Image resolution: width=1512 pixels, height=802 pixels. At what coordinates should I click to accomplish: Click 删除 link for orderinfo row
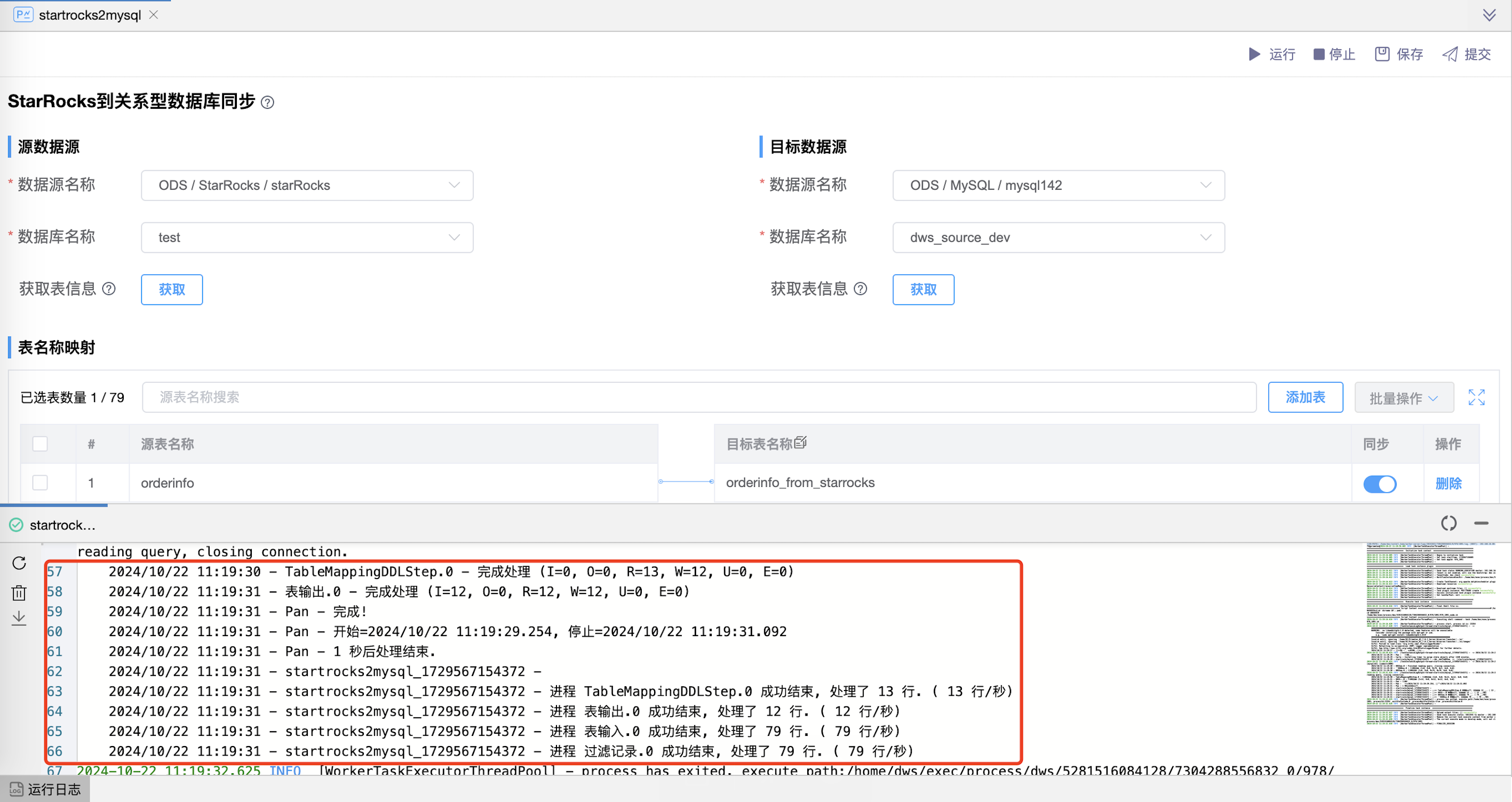pos(1448,484)
